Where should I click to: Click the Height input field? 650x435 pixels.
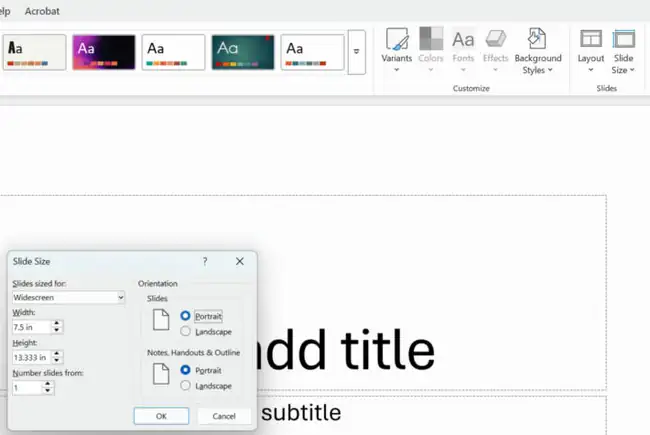click(x=32, y=357)
